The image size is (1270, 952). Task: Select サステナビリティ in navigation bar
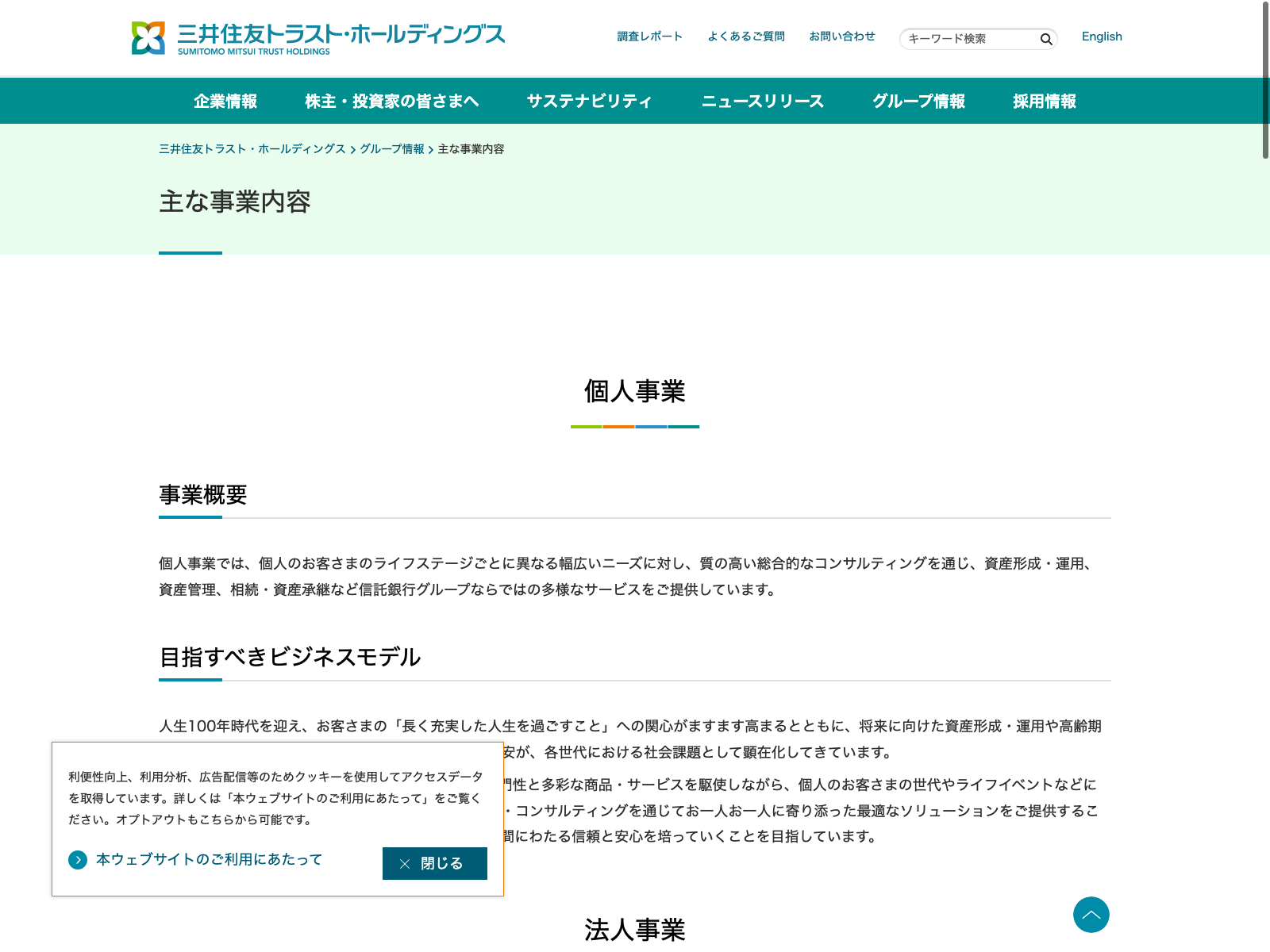click(589, 102)
